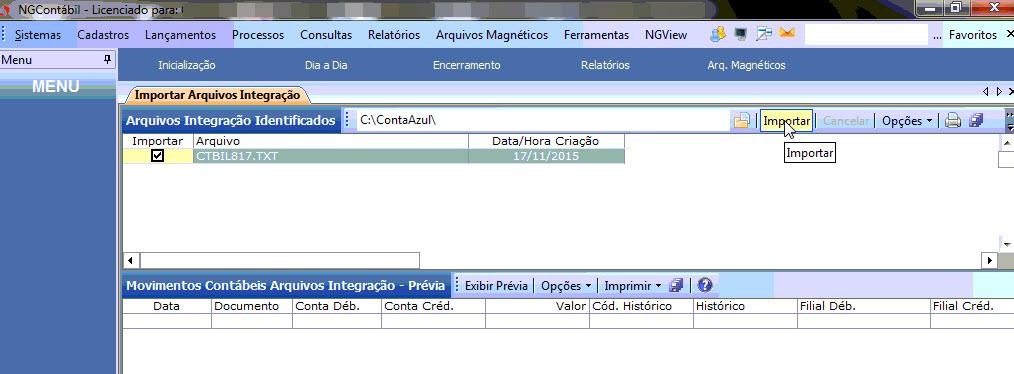
Task: Click the Valor column header
Action: click(x=537, y=306)
